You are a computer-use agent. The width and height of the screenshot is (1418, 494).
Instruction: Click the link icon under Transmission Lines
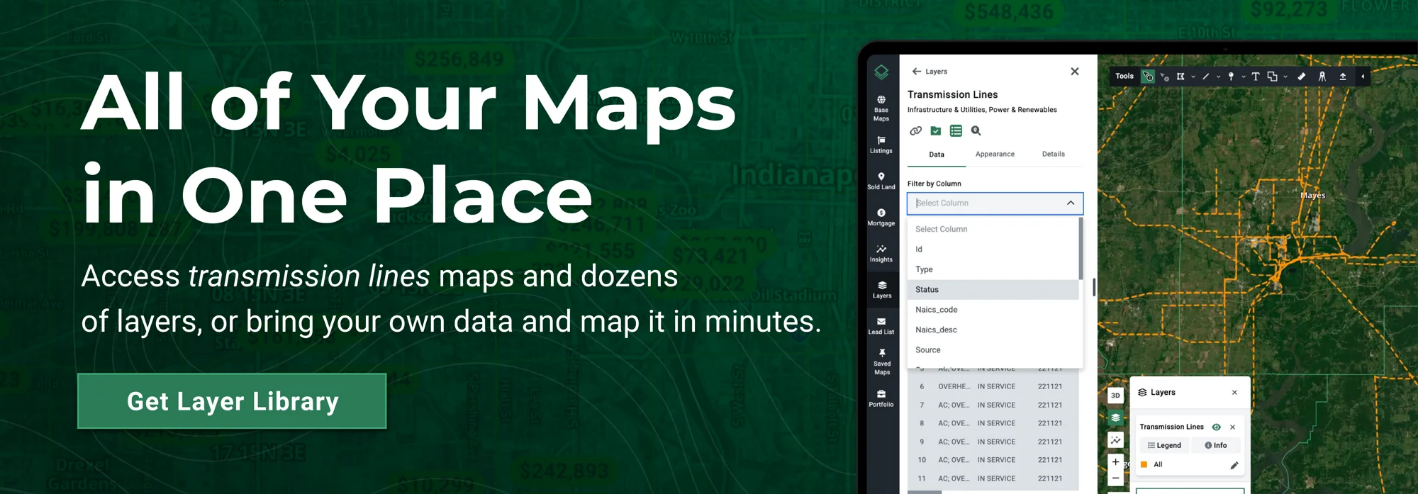coord(915,131)
